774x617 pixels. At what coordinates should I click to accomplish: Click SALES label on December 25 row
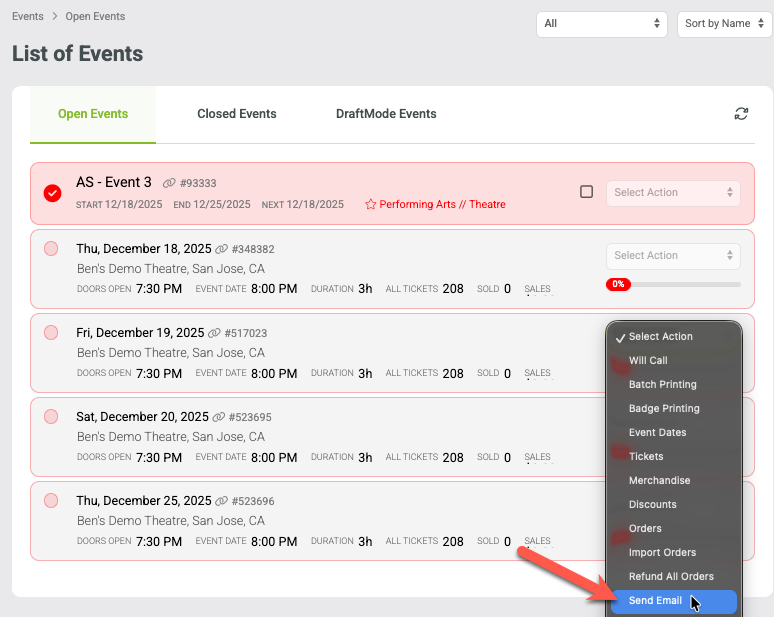tap(538, 540)
